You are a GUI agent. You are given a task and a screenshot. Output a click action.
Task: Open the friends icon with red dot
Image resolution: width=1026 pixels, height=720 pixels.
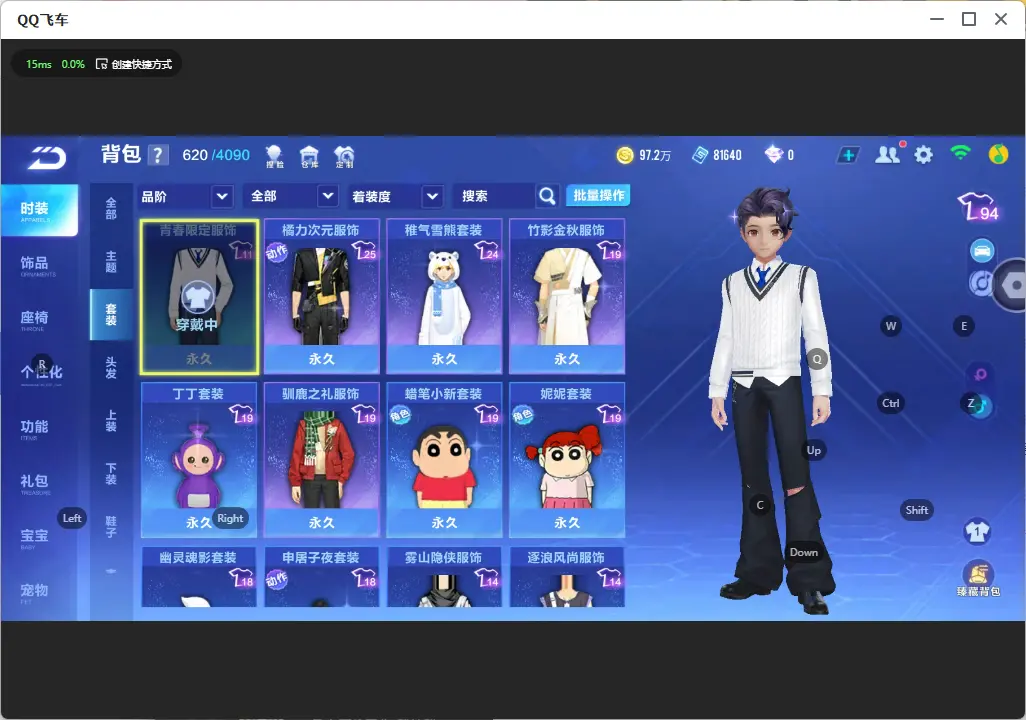pos(889,154)
